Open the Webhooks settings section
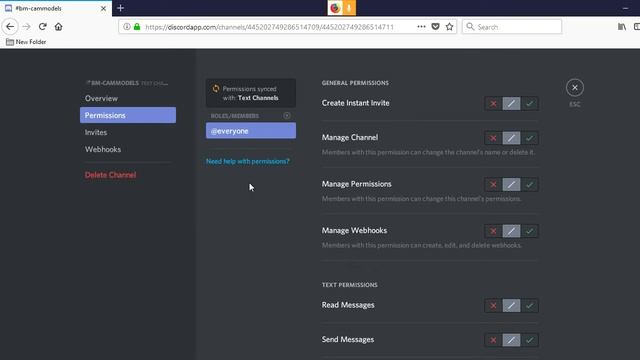 pyautogui.click(x=128, y=149)
